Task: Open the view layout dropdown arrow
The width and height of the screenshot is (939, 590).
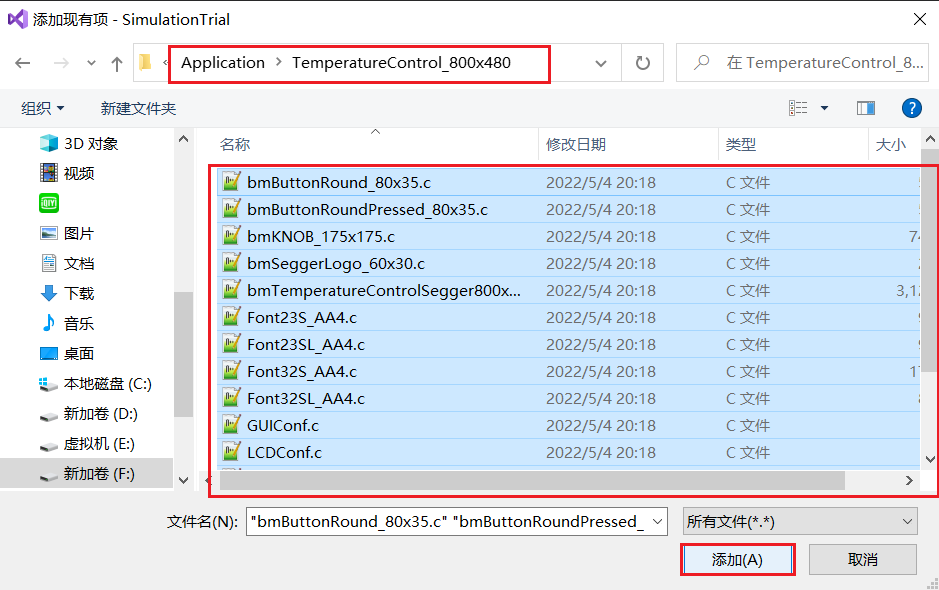Action: click(826, 107)
